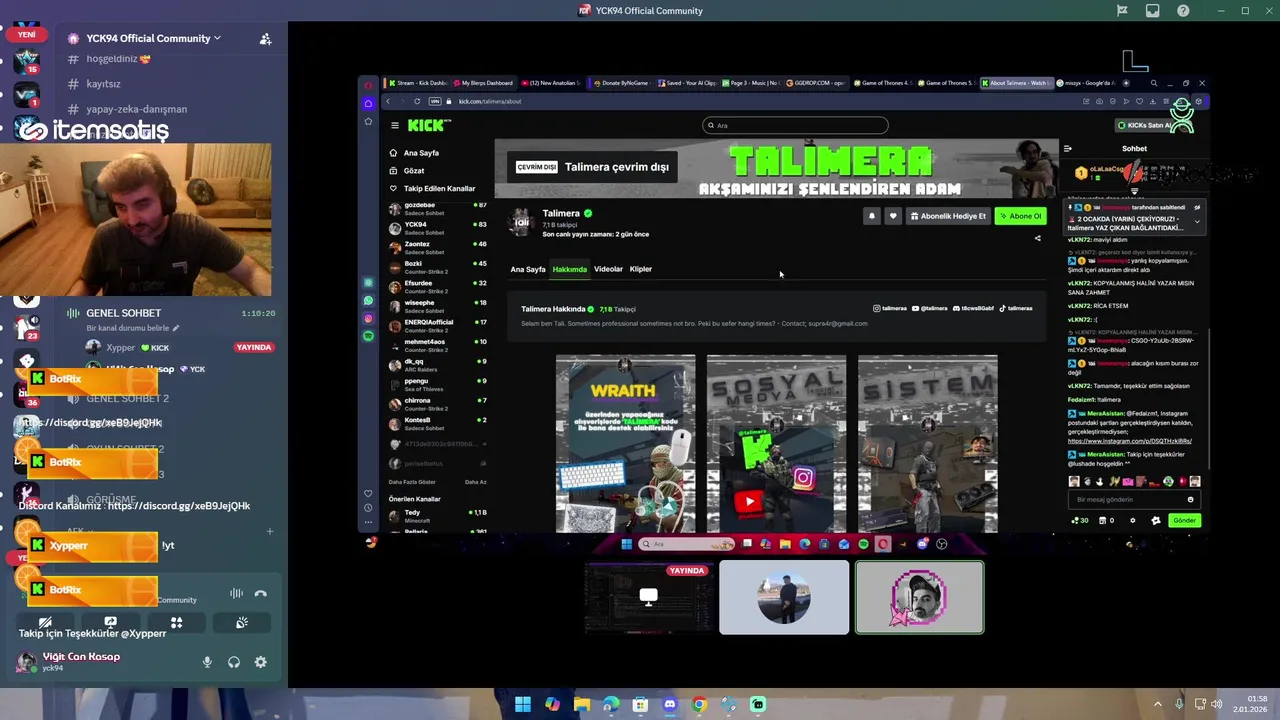The image size is (1280, 720).
Task: Open the Zaontez followed channel
Action: pos(438,247)
